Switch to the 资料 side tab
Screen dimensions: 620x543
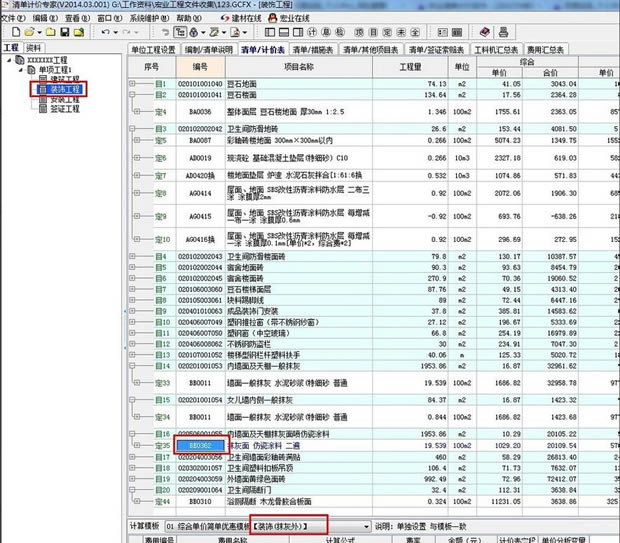[34, 48]
